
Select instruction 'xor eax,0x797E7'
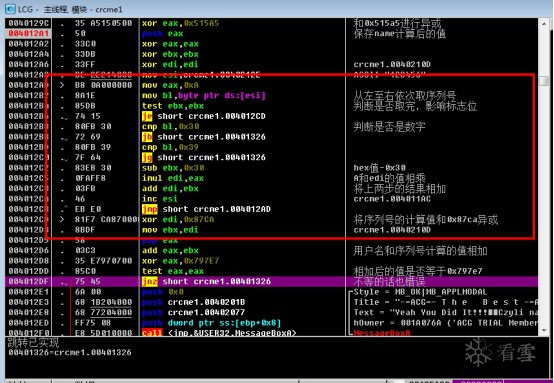click(181, 261)
